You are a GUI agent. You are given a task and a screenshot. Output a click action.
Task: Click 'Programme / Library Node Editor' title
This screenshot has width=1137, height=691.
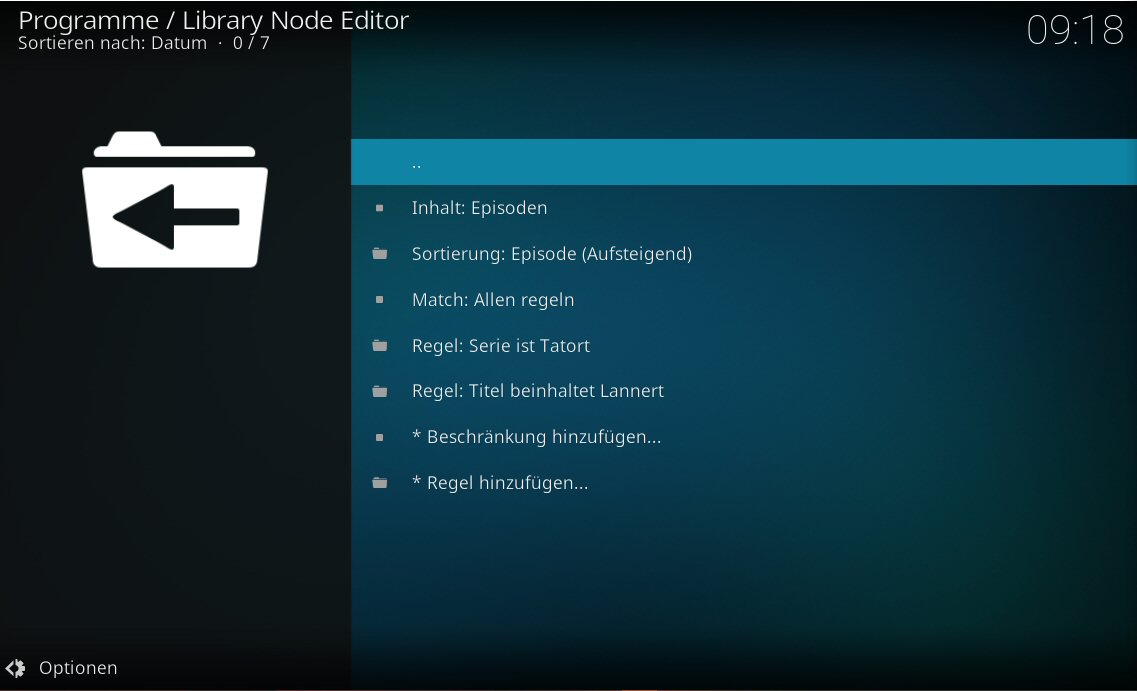pyautogui.click(x=213, y=20)
